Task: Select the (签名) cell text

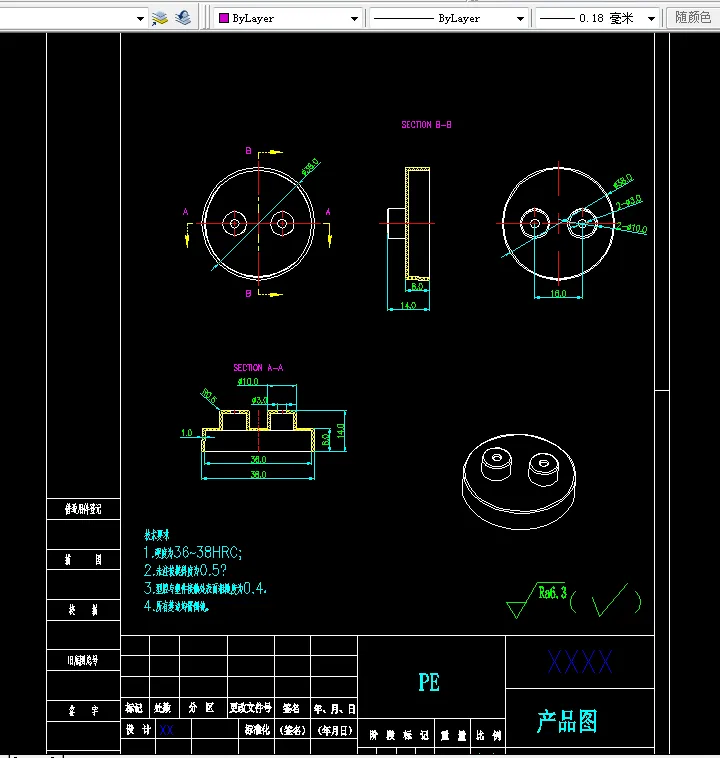Action: point(293,730)
